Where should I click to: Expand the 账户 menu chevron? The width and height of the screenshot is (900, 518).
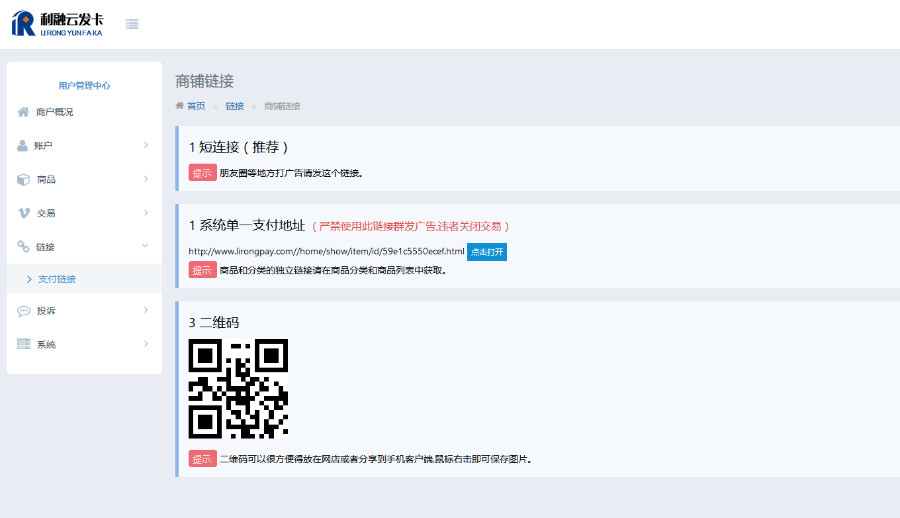click(x=146, y=145)
